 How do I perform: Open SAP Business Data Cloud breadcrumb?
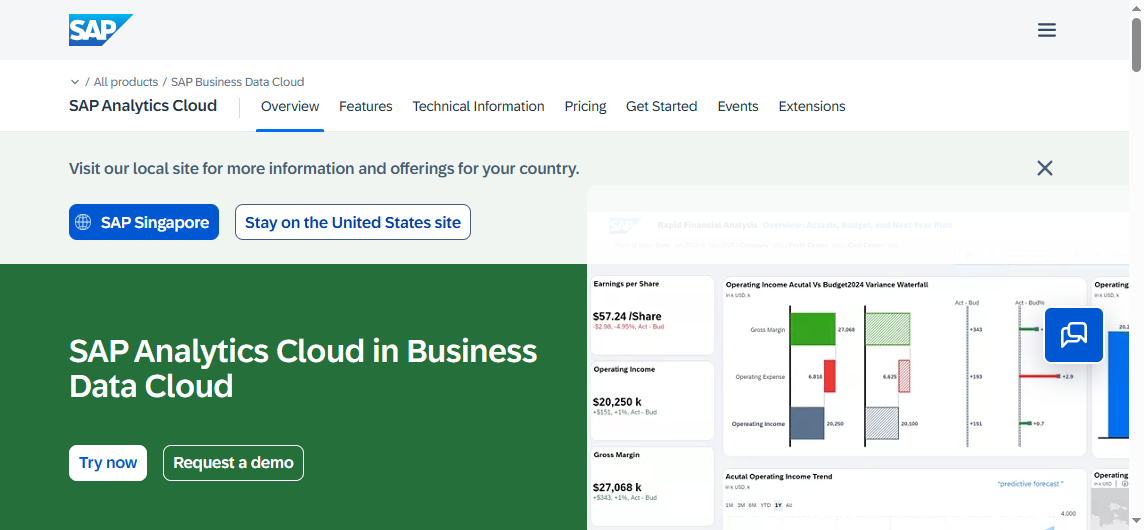pos(237,82)
